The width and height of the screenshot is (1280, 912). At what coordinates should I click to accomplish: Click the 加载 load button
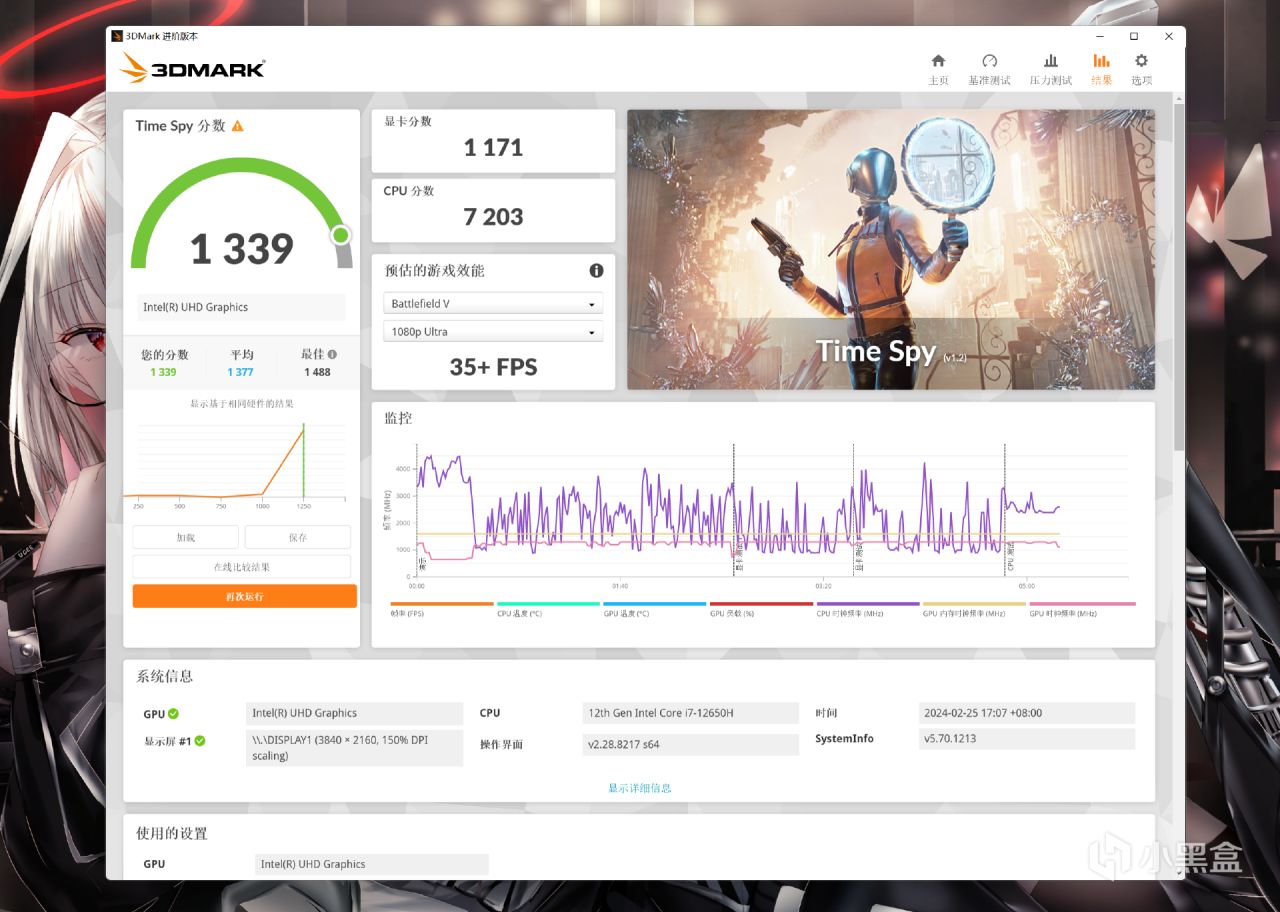tap(186, 537)
